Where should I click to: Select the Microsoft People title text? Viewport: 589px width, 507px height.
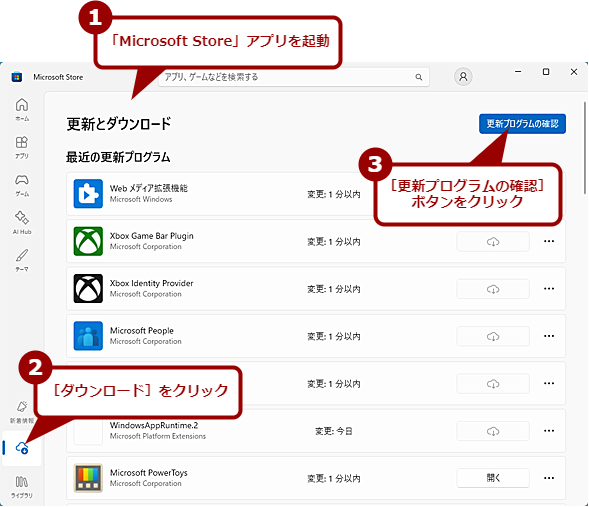(x=142, y=330)
